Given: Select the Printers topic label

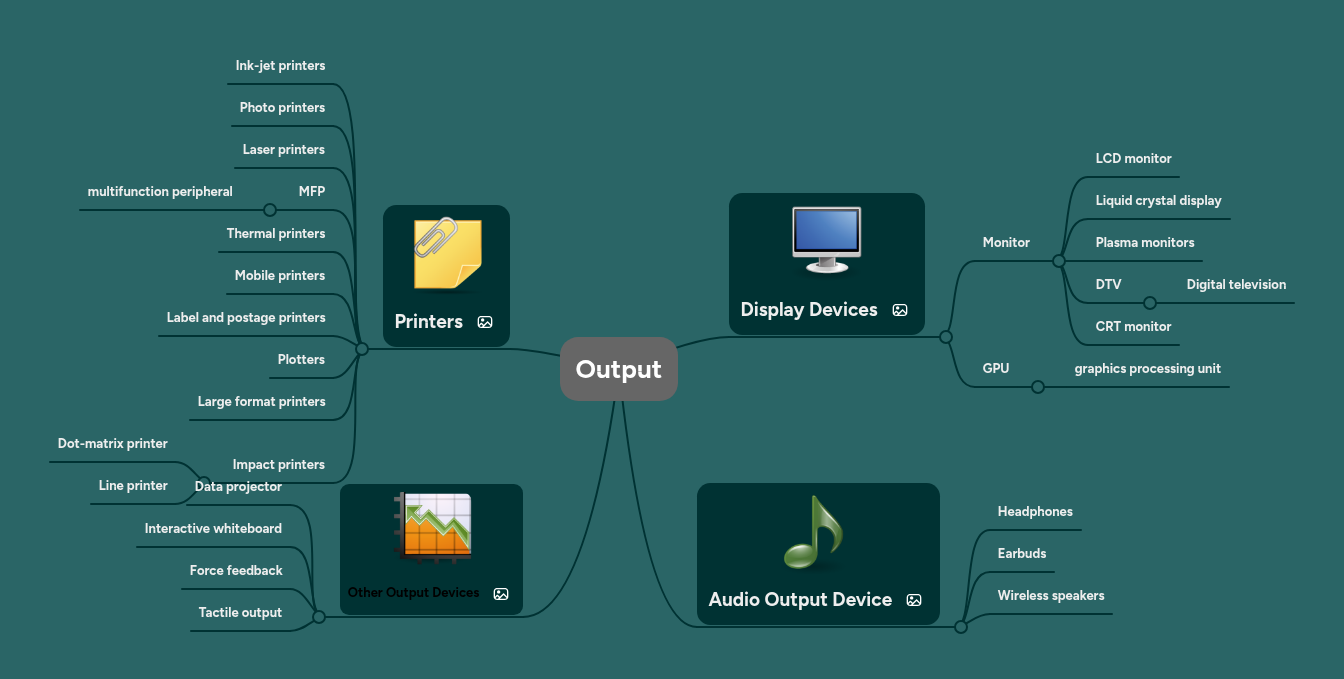Looking at the screenshot, I should point(429,322).
